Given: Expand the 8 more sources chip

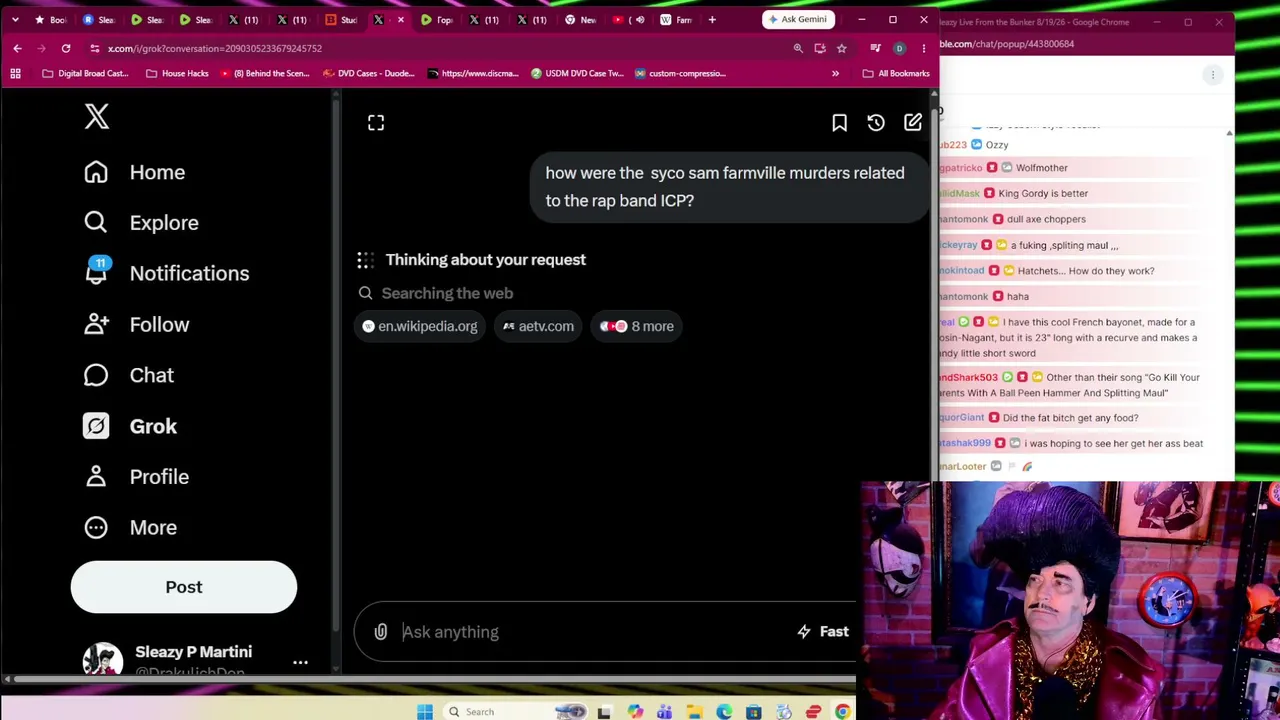Looking at the screenshot, I should [x=637, y=326].
